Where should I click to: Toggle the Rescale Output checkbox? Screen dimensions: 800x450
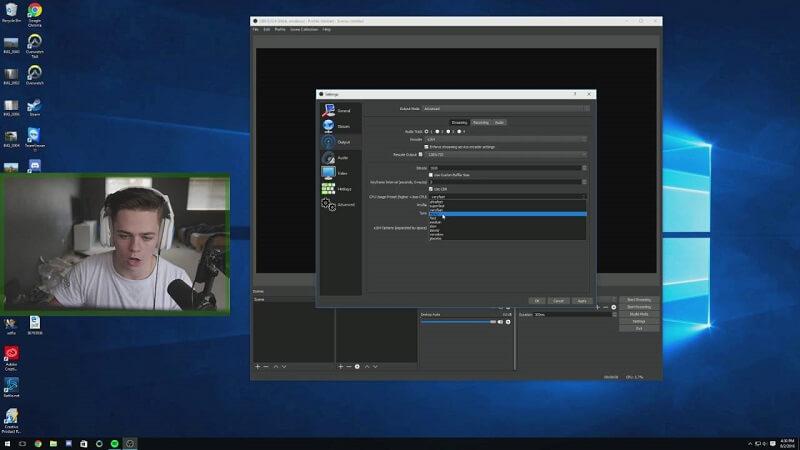pyautogui.click(x=421, y=154)
